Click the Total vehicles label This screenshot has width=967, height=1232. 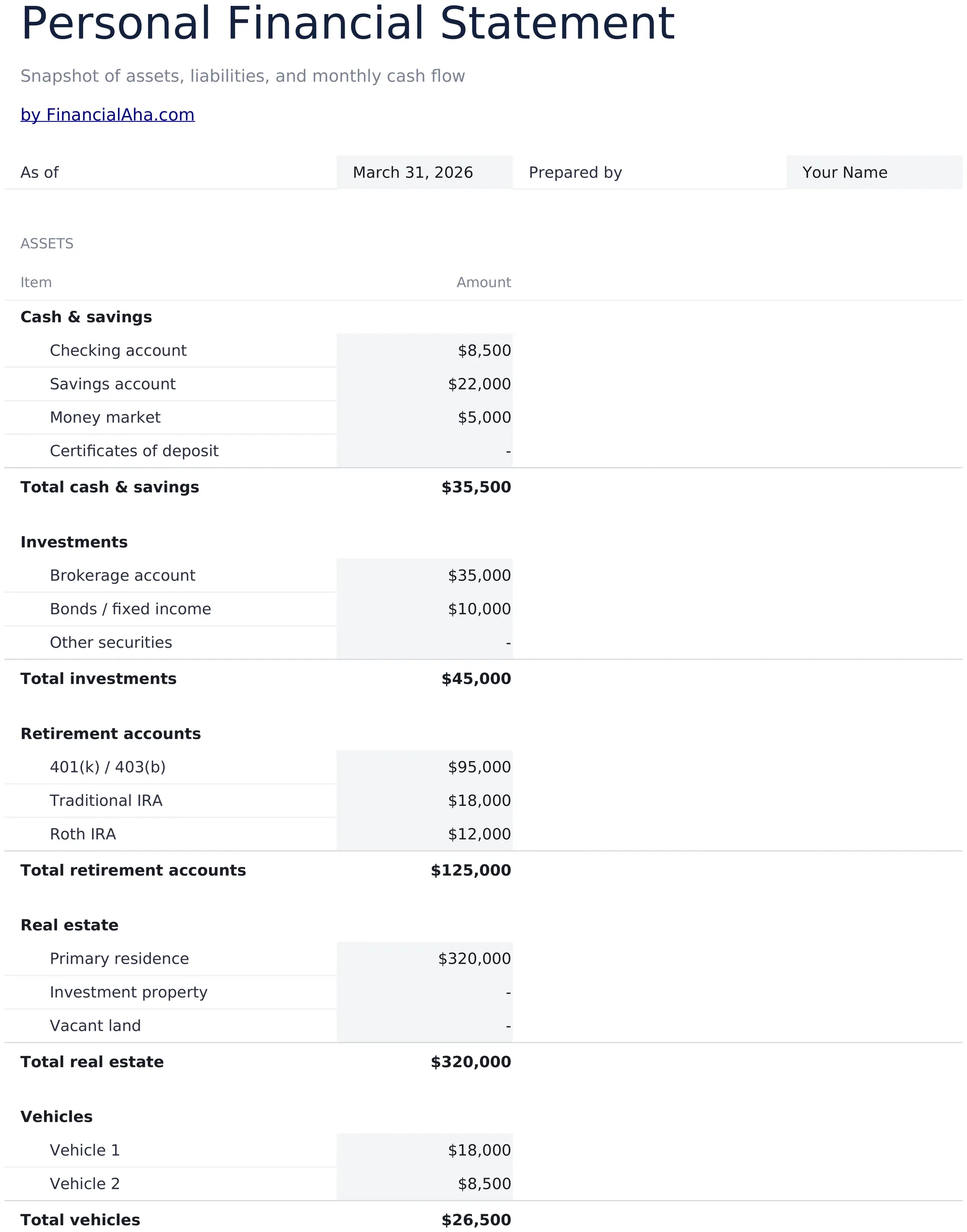(80, 1220)
